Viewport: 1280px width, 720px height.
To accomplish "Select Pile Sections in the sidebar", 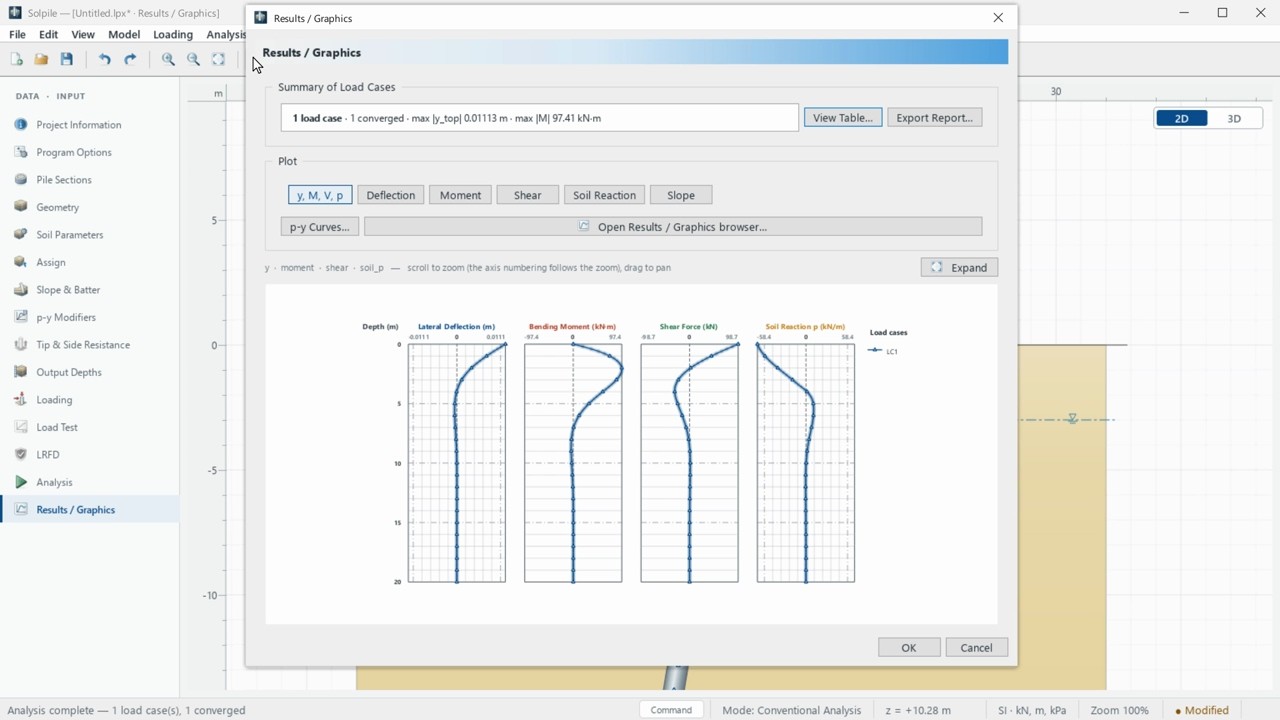I will (89, 180).
